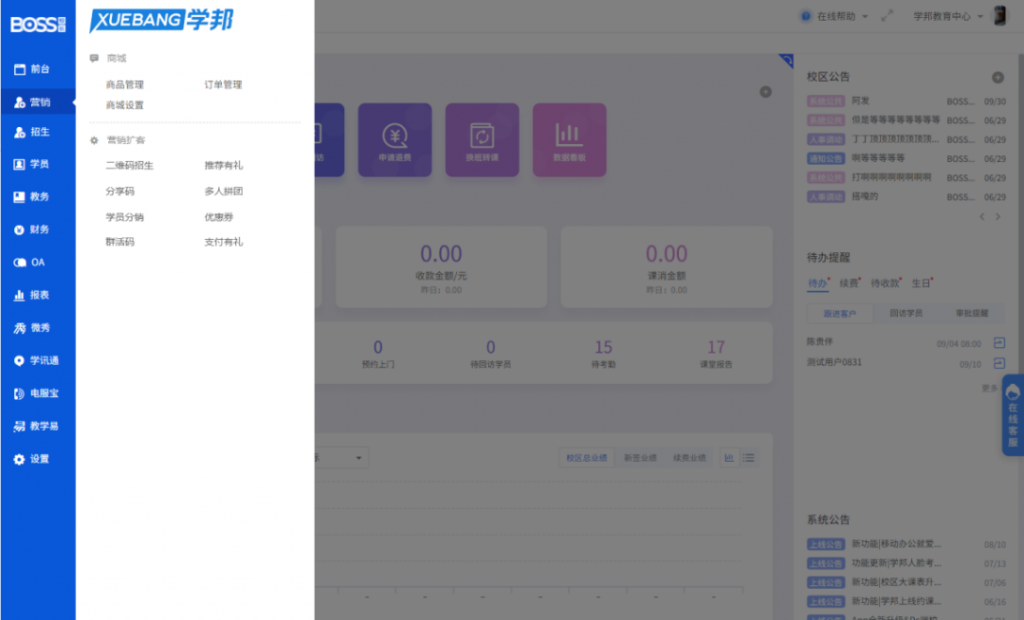Open the 在线客服 floating button
Viewport: 1024px width, 620px height.
point(1012,415)
